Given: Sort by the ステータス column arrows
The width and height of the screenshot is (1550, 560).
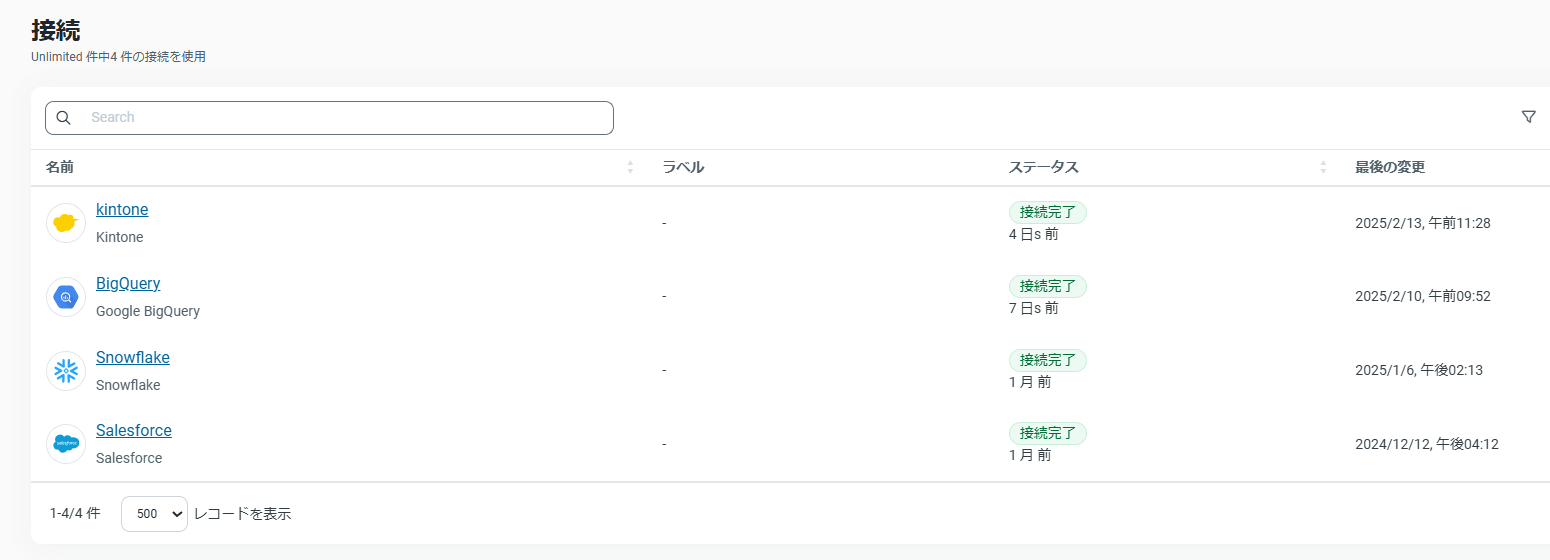Looking at the screenshot, I should (1323, 167).
